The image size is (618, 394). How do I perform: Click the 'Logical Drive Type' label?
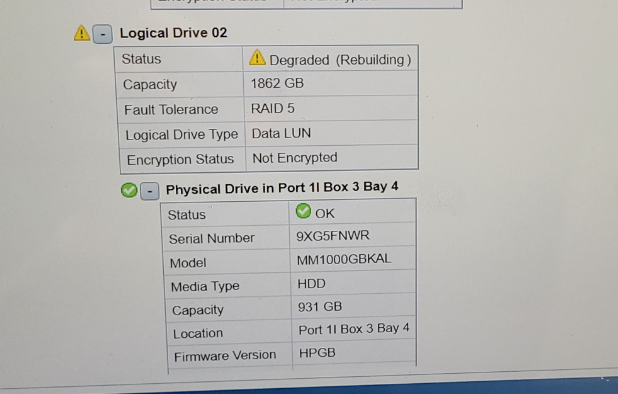[182, 135]
